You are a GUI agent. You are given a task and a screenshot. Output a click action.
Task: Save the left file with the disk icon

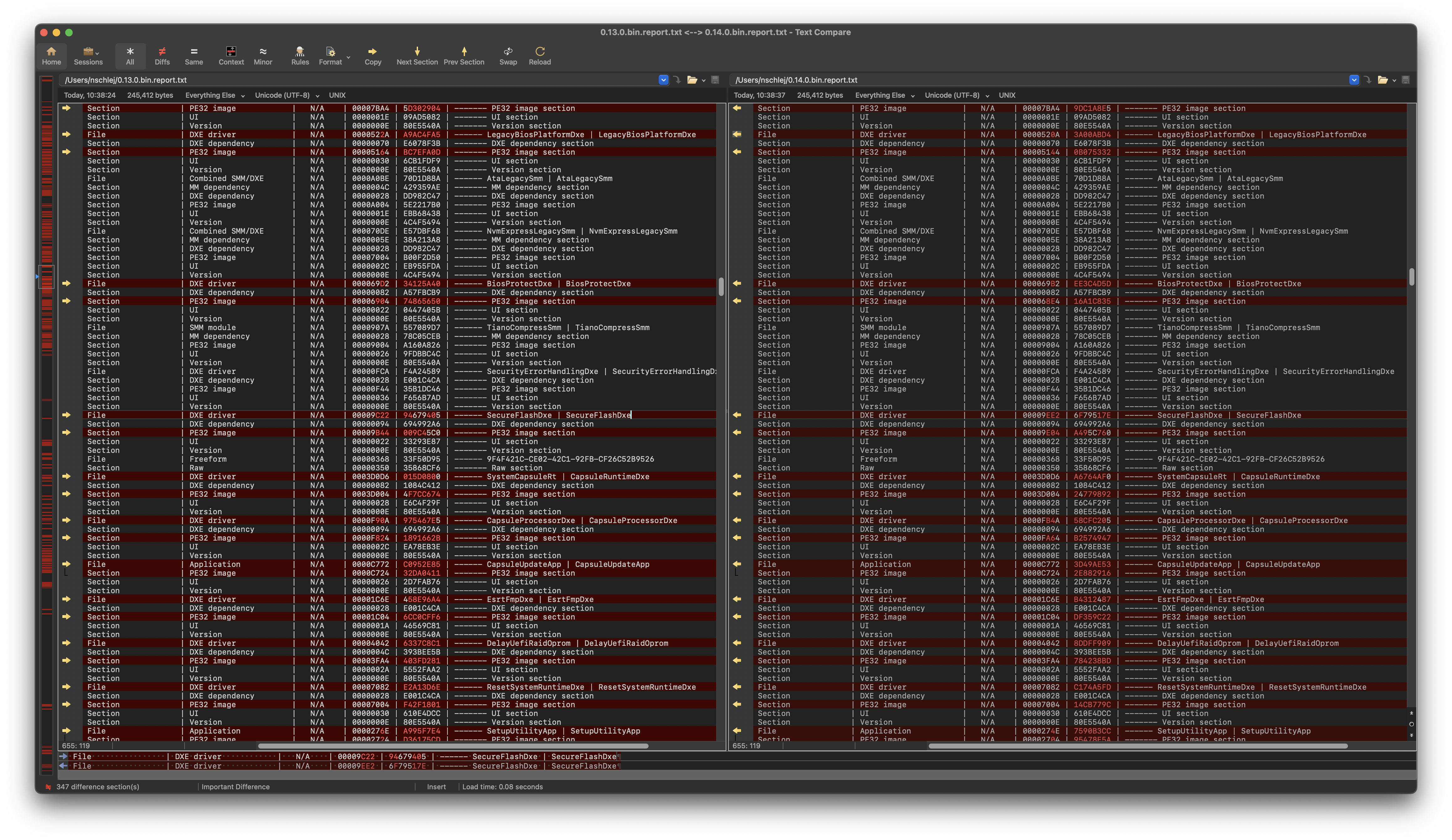(715, 80)
